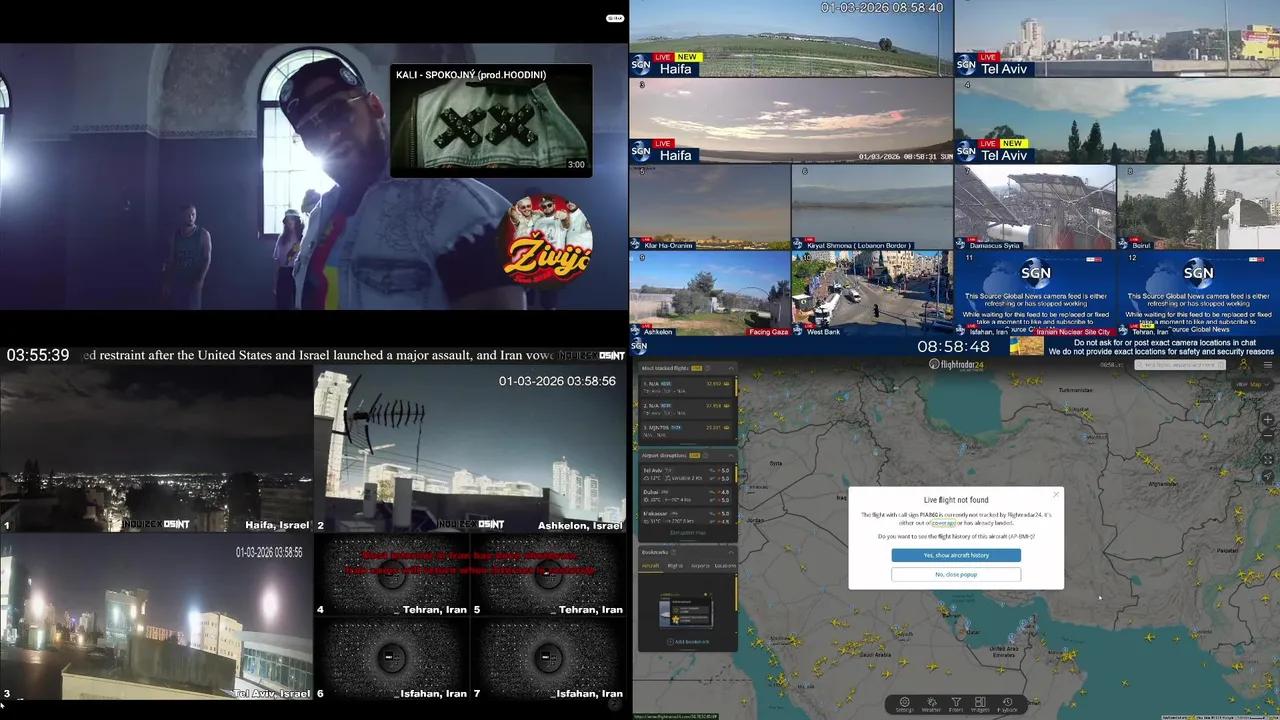Center map on my location
The image size is (1280, 720).
point(1269,477)
